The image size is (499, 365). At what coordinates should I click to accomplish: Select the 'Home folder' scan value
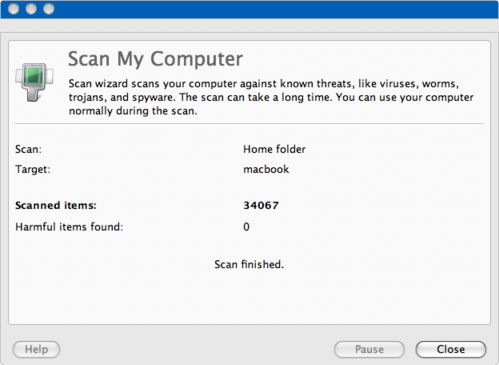tap(274, 149)
